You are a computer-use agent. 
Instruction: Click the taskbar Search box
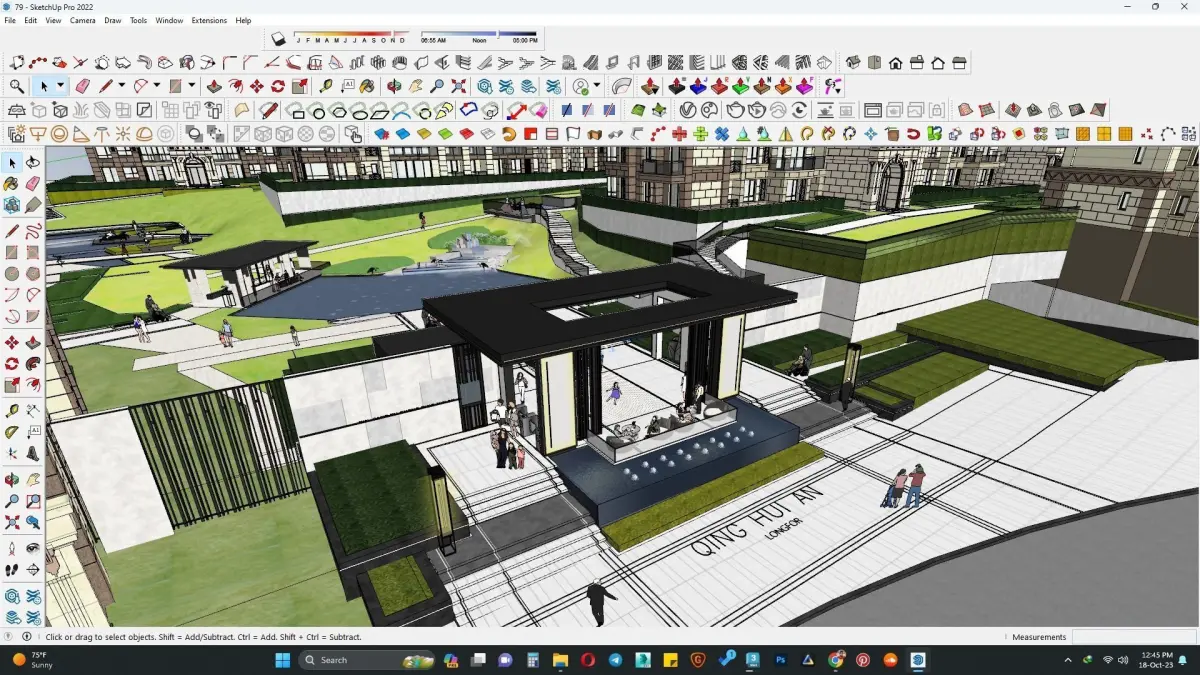pos(365,660)
